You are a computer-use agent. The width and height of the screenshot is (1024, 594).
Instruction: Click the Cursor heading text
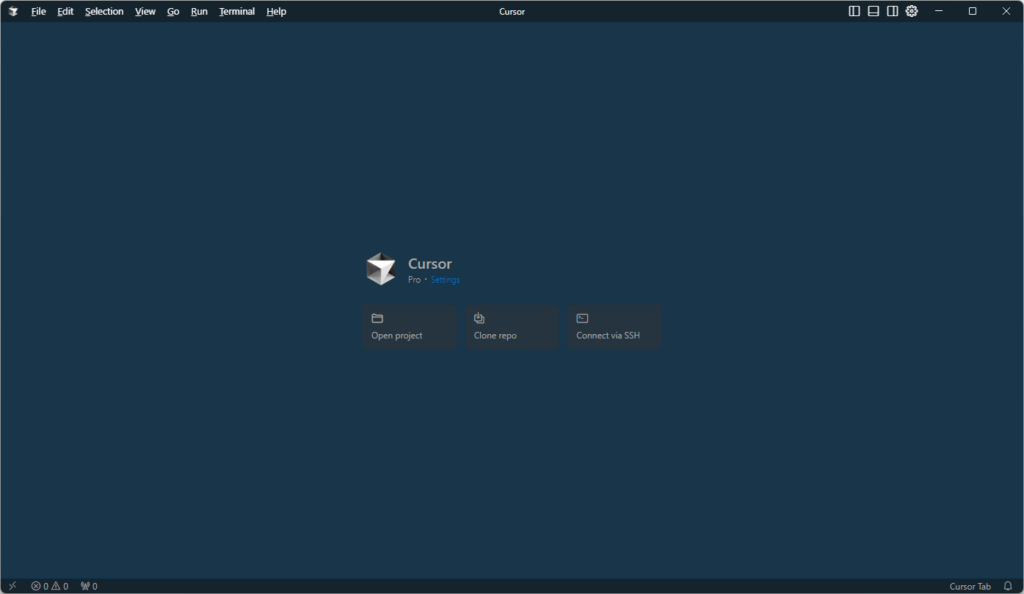[430, 264]
